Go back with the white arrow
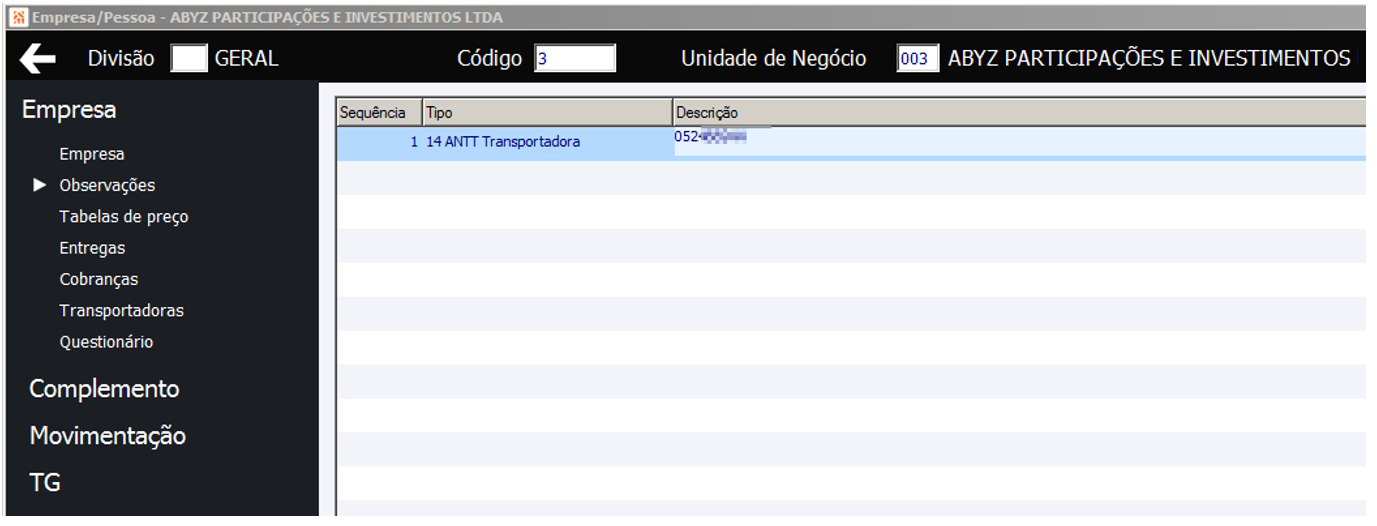 [x=38, y=59]
